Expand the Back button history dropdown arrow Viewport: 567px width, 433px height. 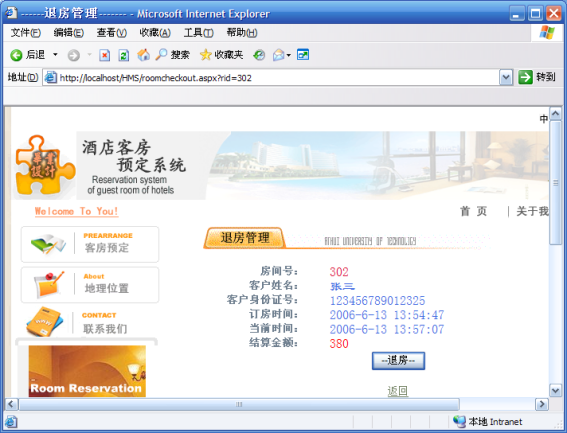[x=55, y=55]
